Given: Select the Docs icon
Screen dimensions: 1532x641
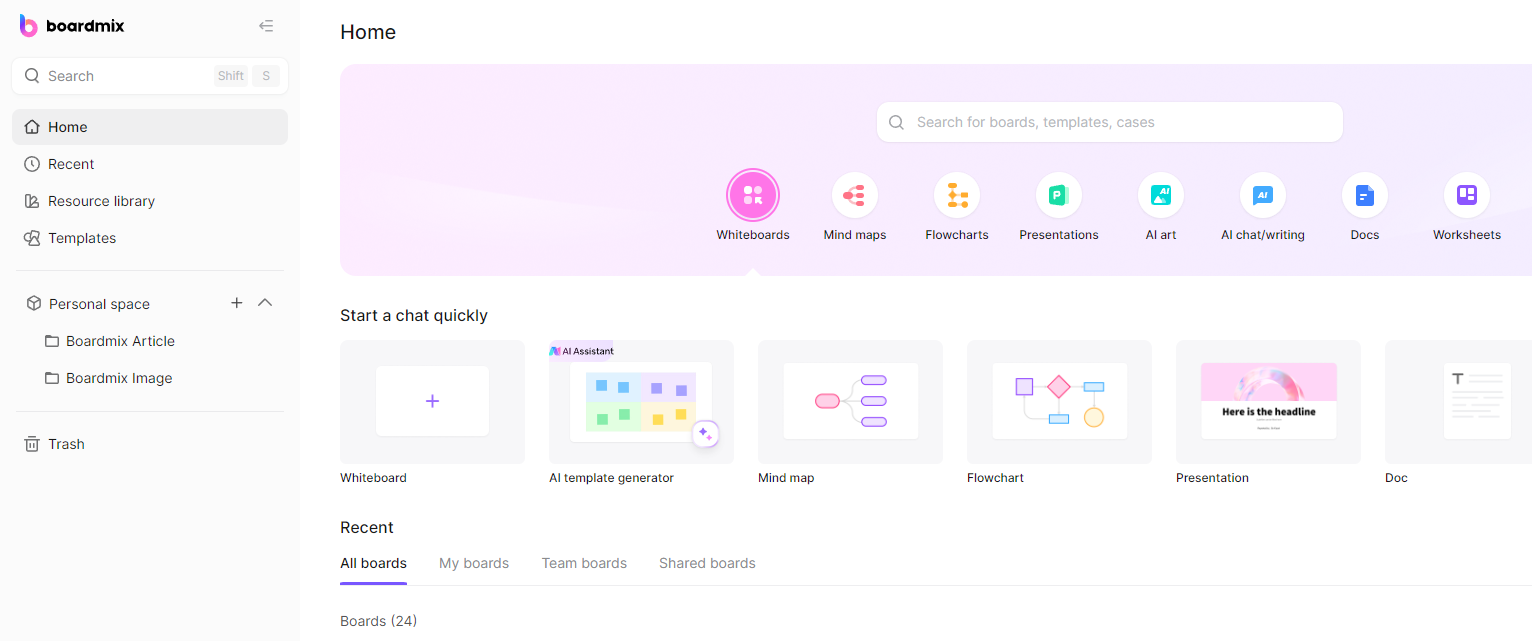Looking at the screenshot, I should coord(1364,195).
